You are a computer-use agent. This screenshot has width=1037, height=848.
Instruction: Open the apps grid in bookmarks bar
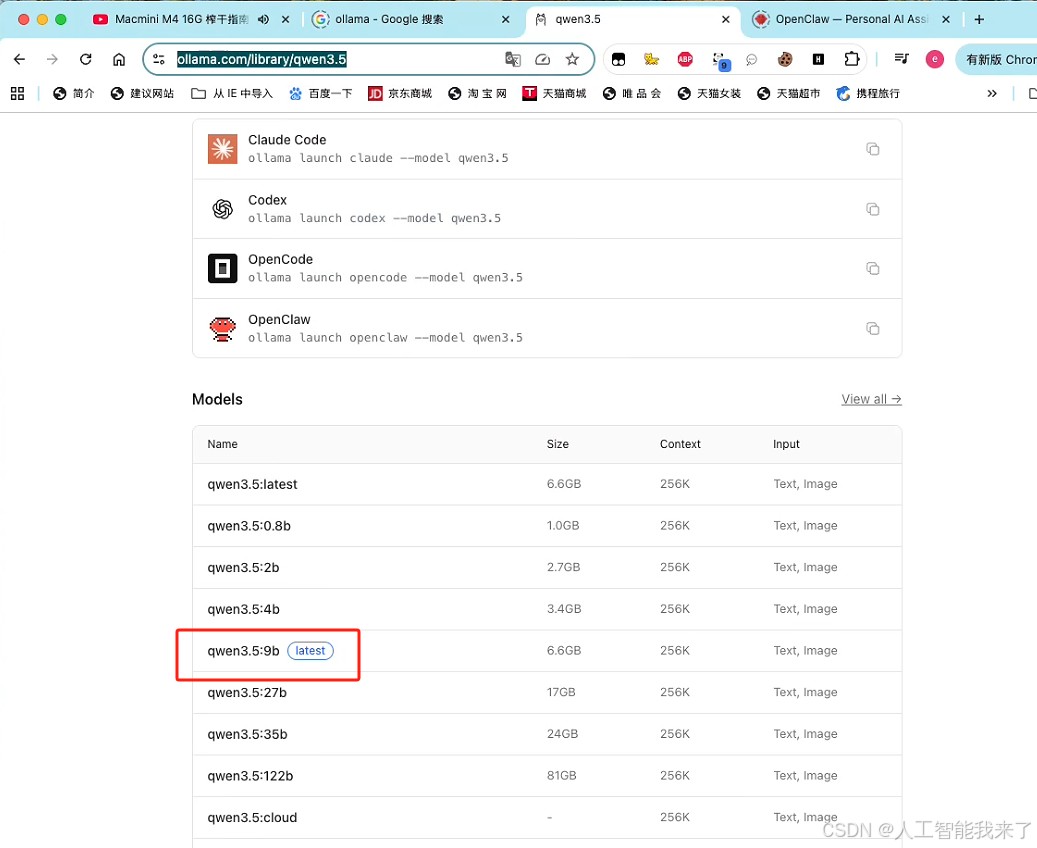coord(17,93)
